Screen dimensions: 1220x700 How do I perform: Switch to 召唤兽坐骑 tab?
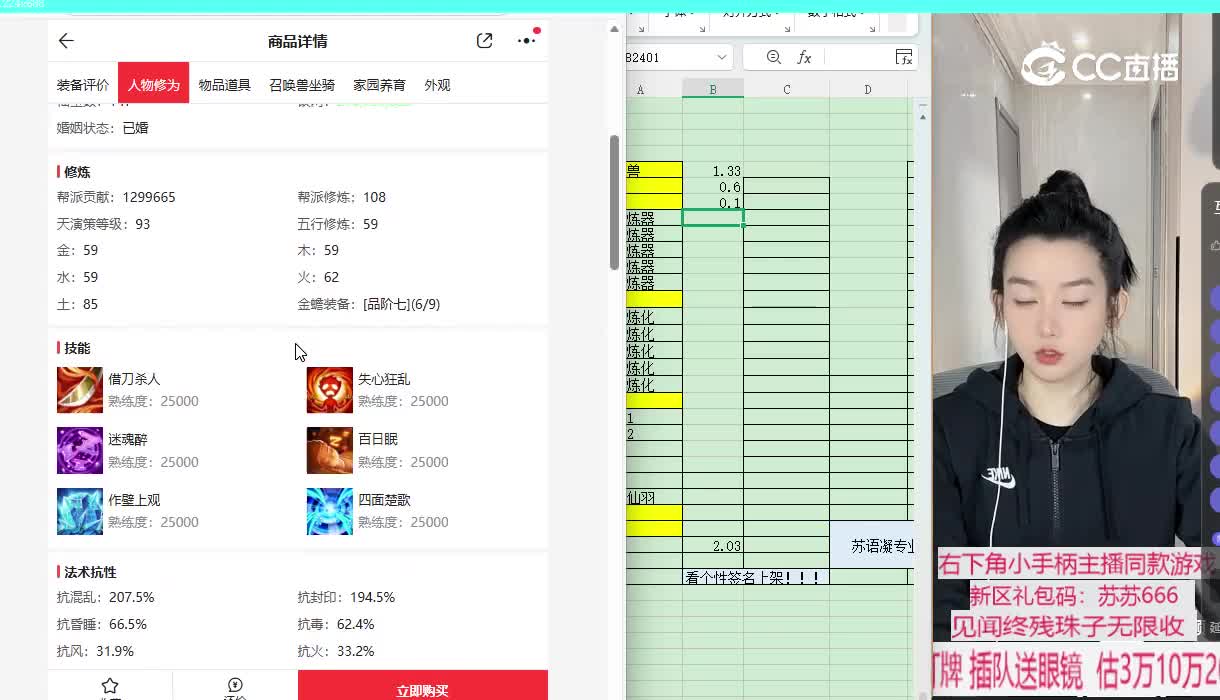tap(302, 85)
